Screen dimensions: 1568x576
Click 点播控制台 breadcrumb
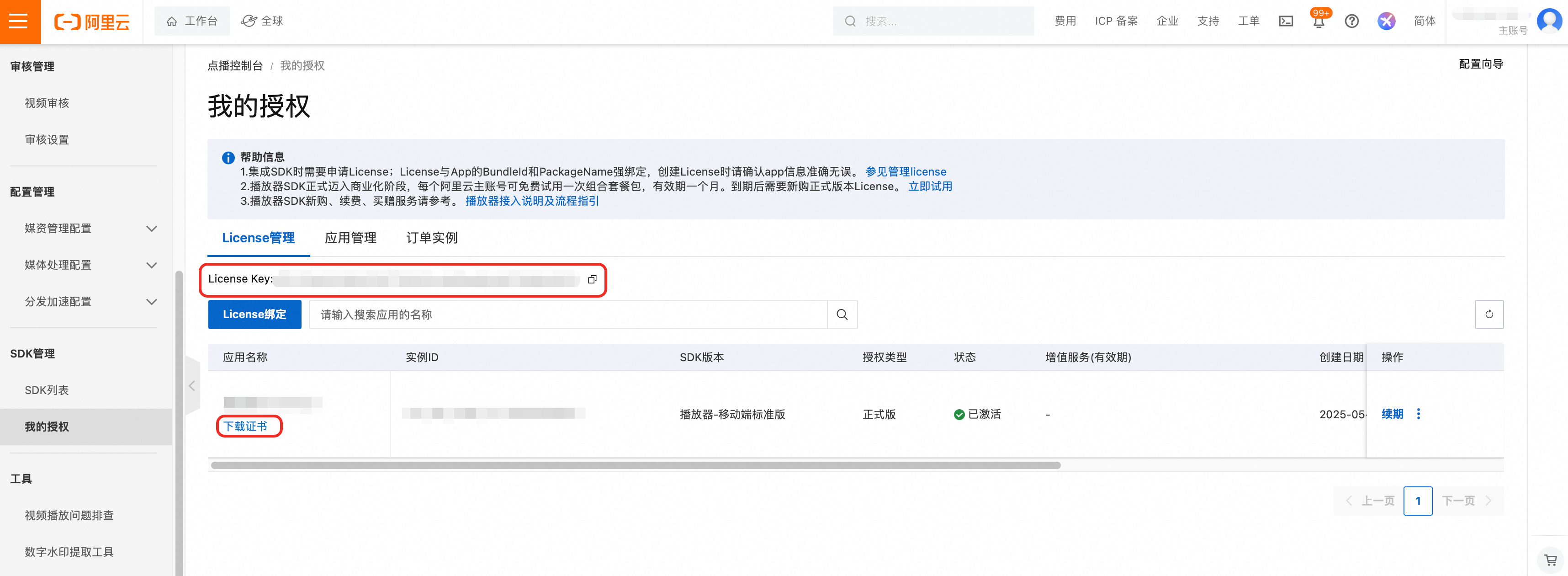(x=235, y=66)
